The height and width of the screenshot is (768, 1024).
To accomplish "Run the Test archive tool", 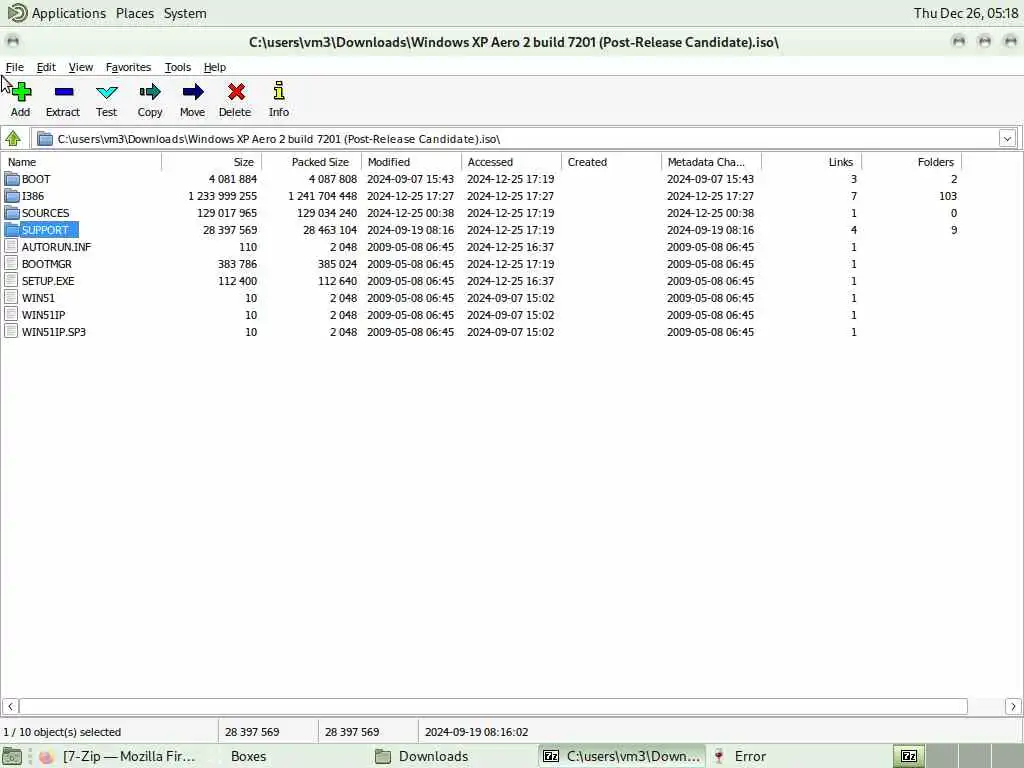I will coord(106,91).
